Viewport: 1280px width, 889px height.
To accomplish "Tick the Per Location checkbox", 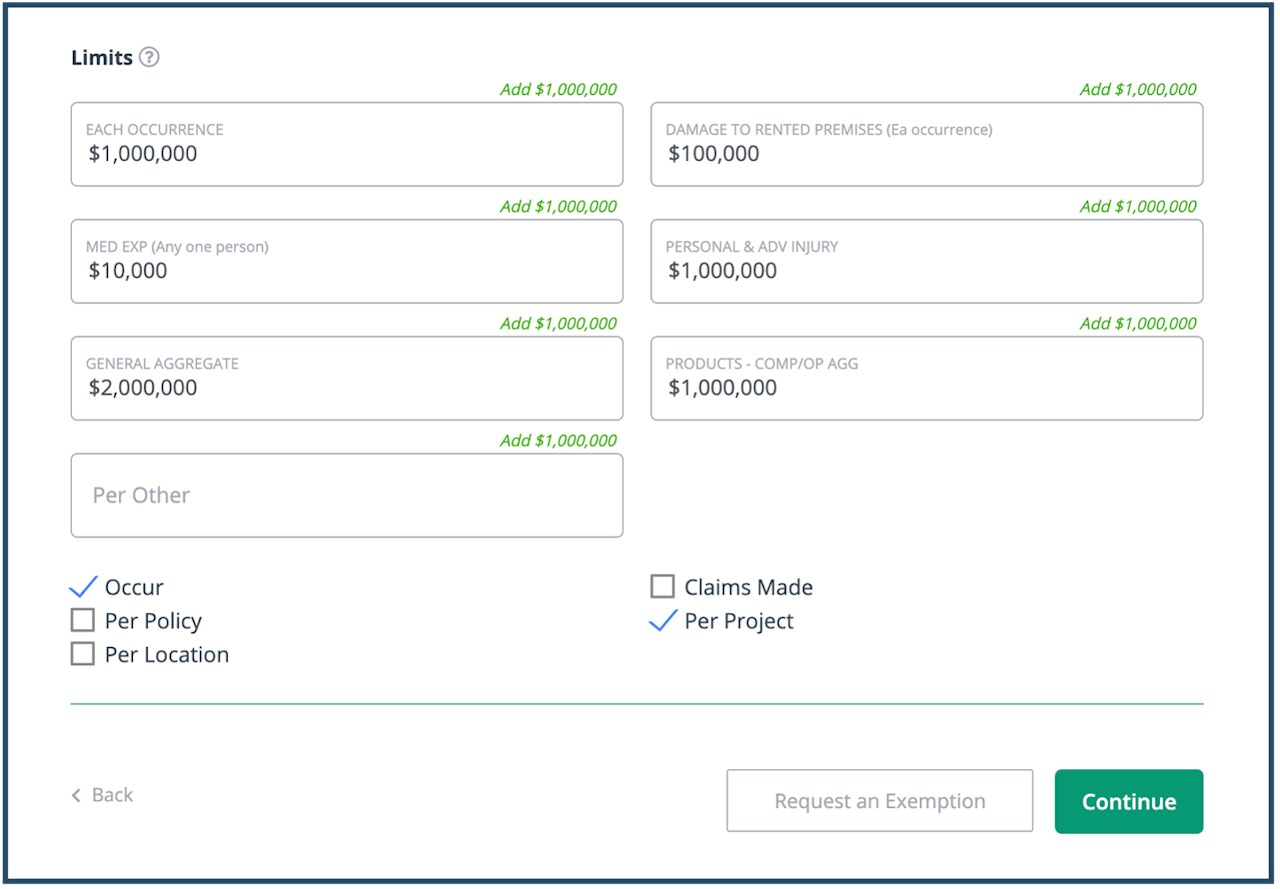I will 83,654.
